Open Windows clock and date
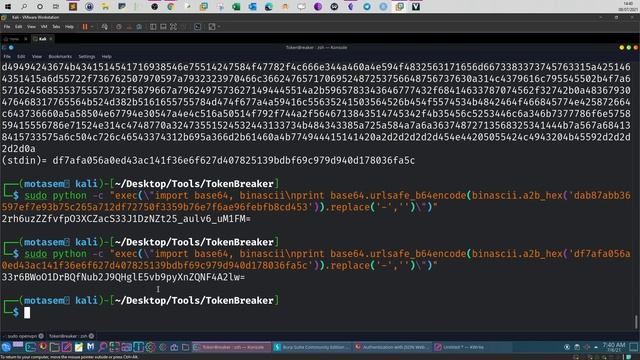Image resolution: width=640 pixels, height=360 pixels. 628,7
